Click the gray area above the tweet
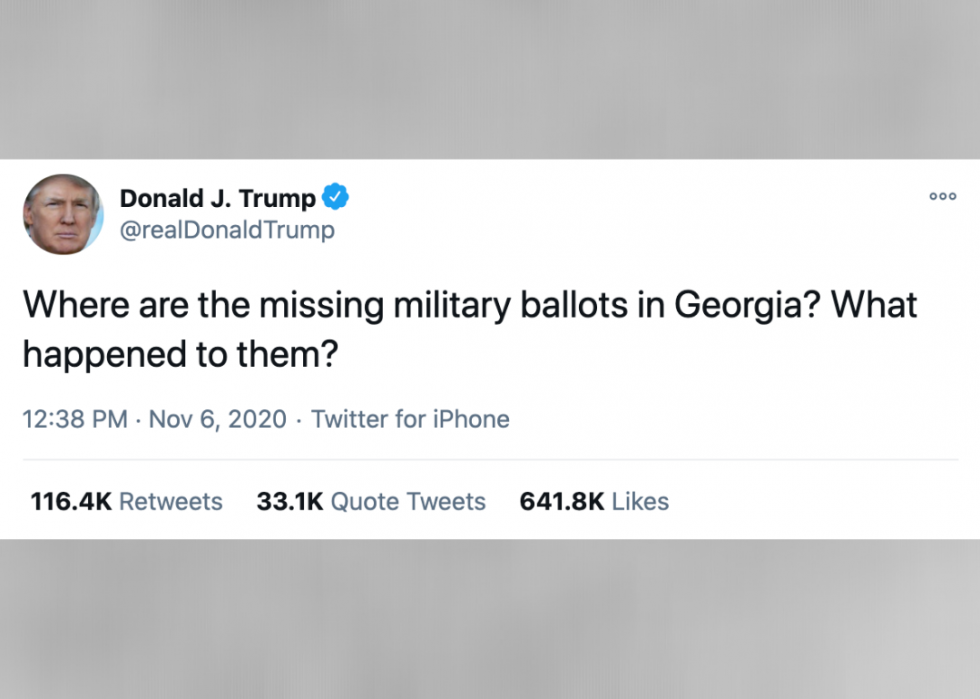 pos(490,78)
